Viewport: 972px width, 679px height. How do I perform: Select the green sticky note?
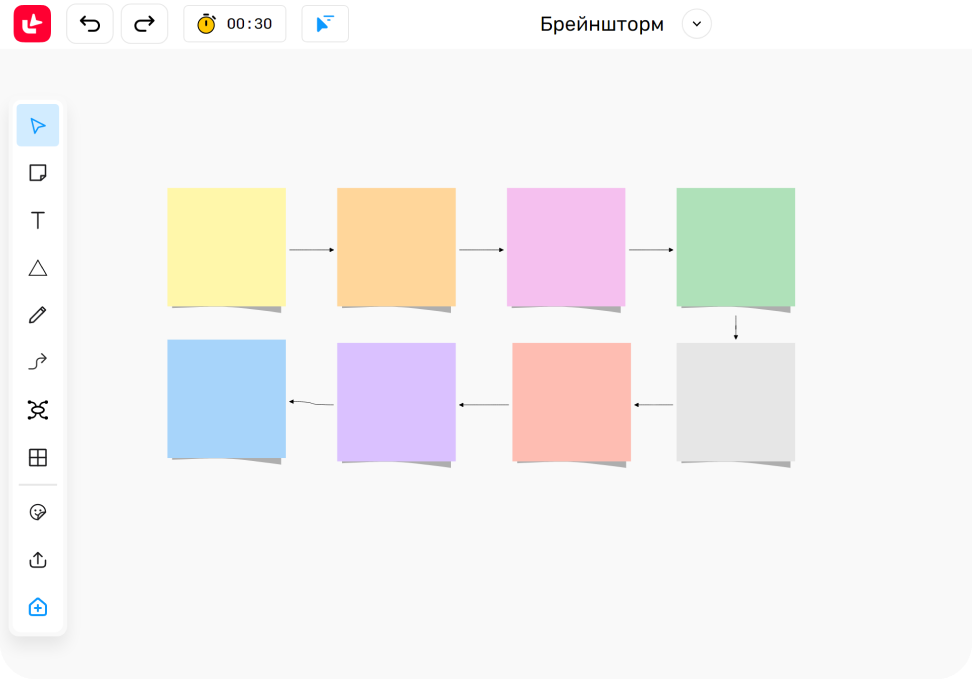[x=735, y=246]
